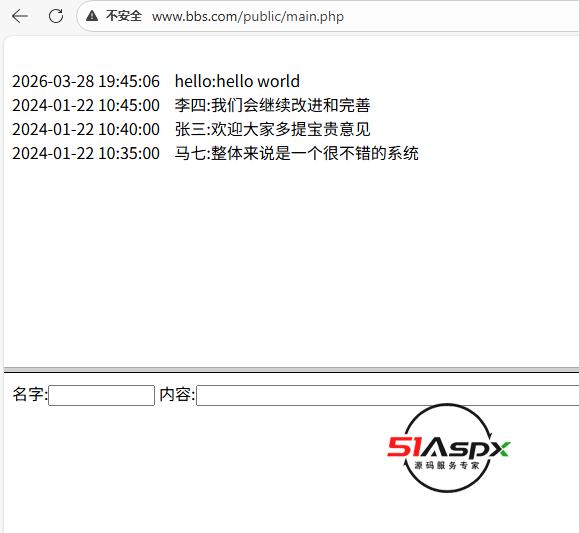Click the green X in the logo
The height and width of the screenshot is (533, 579).
tap(501, 449)
